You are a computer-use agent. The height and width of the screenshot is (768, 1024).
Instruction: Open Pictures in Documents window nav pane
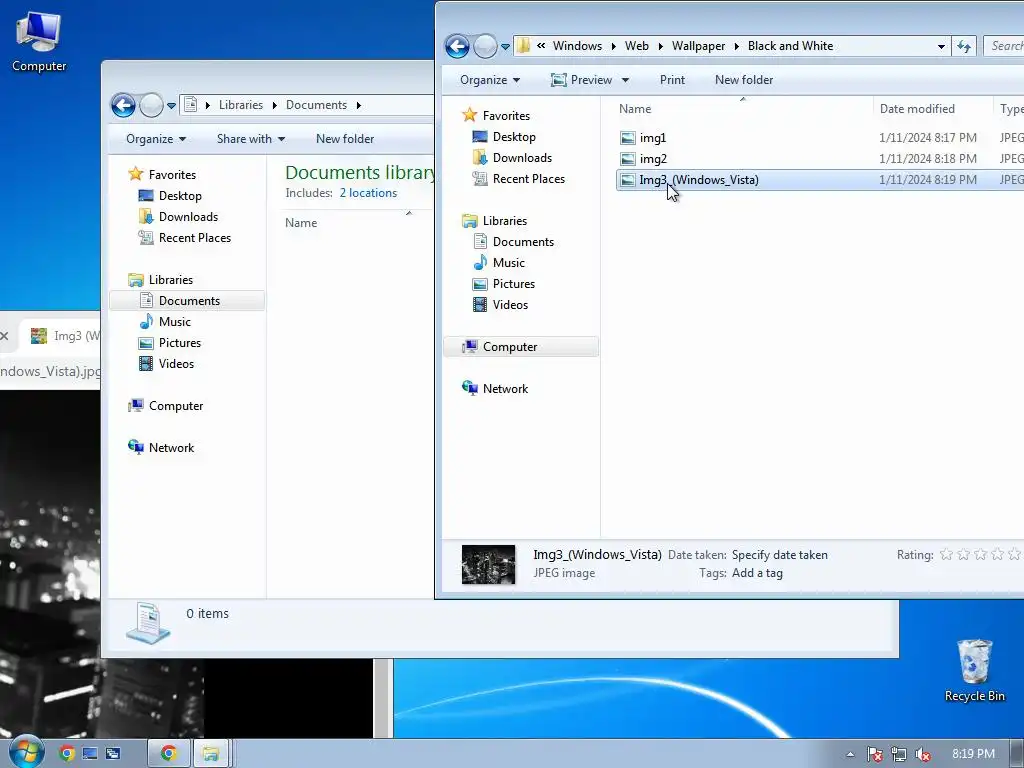[180, 342]
